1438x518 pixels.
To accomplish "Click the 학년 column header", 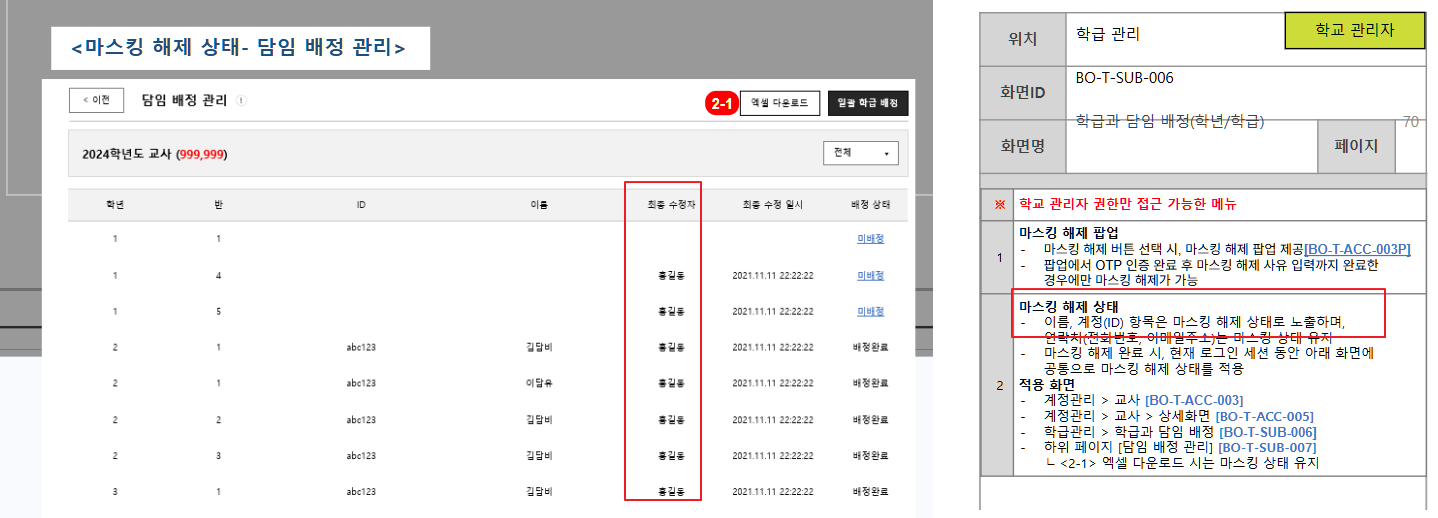I will 115,205.
